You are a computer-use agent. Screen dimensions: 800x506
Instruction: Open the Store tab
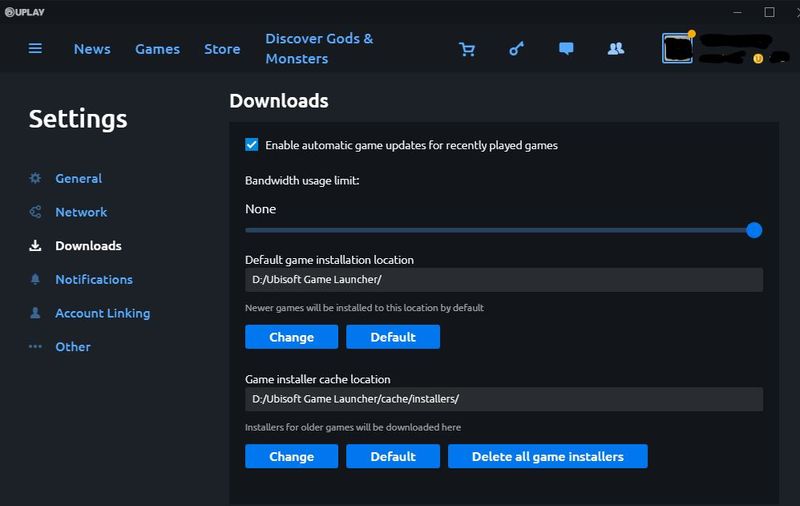[x=222, y=49]
